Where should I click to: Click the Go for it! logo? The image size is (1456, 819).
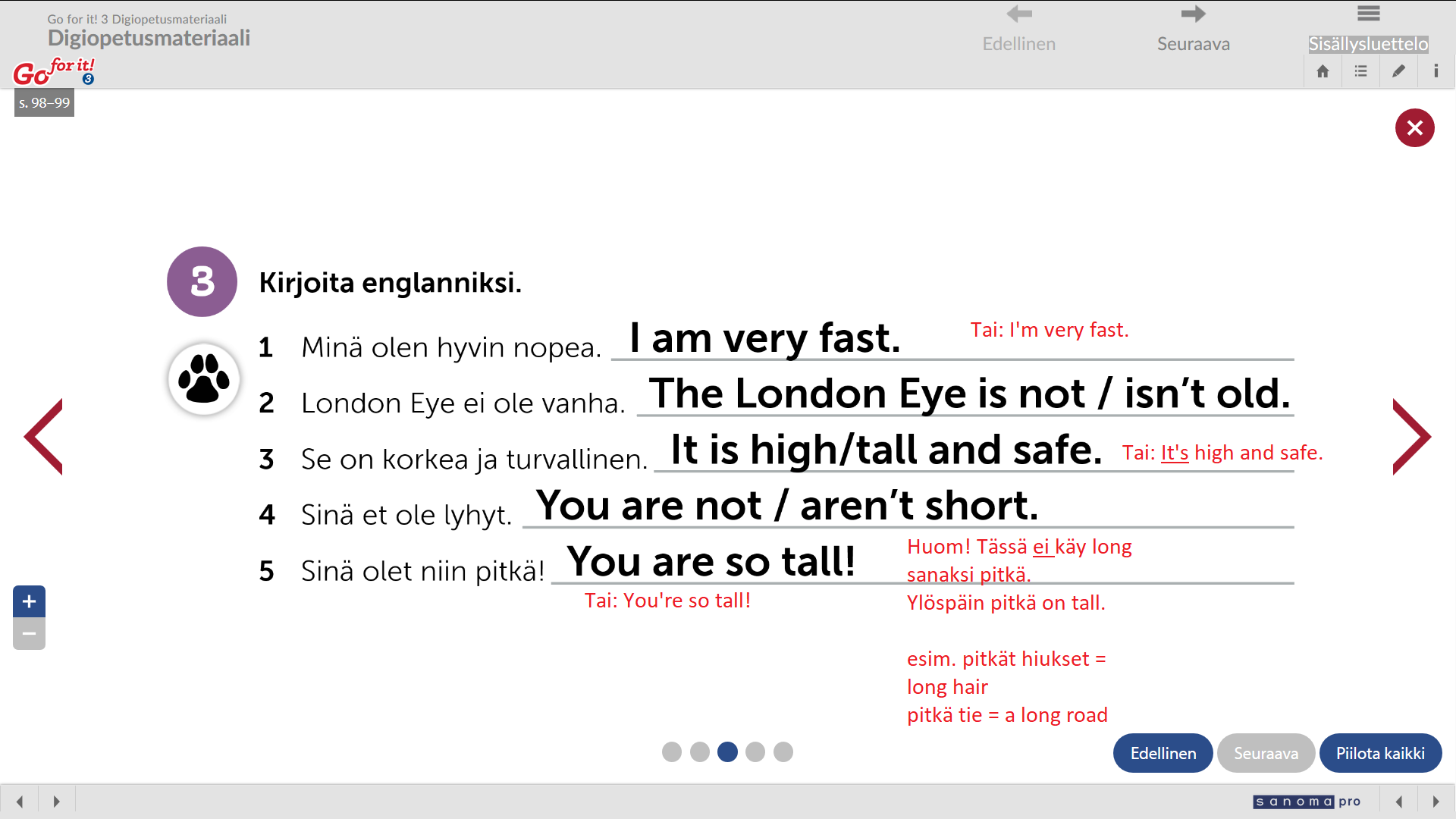tap(53, 71)
